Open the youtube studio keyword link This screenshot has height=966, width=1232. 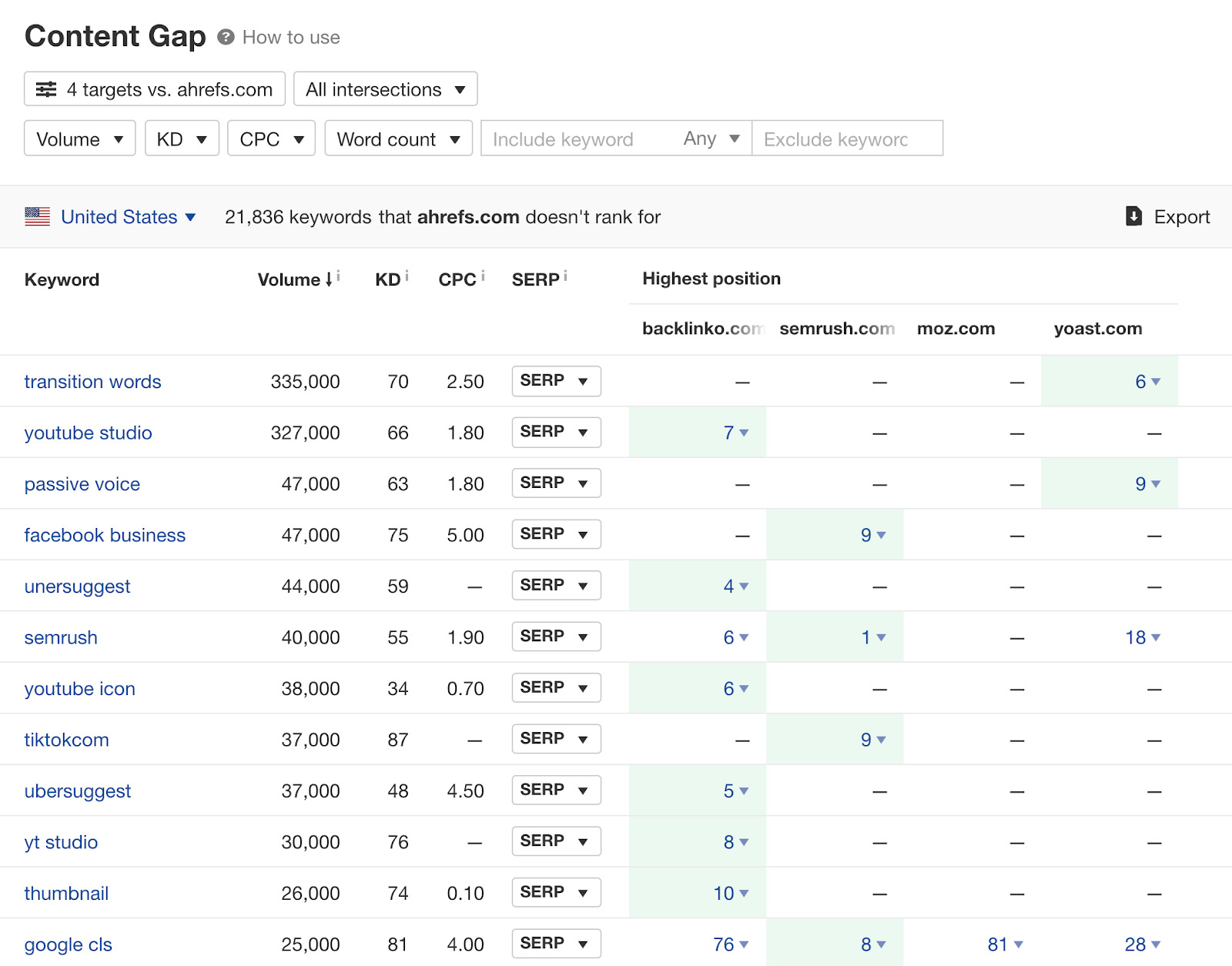pyautogui.click(x=88, y=433)
